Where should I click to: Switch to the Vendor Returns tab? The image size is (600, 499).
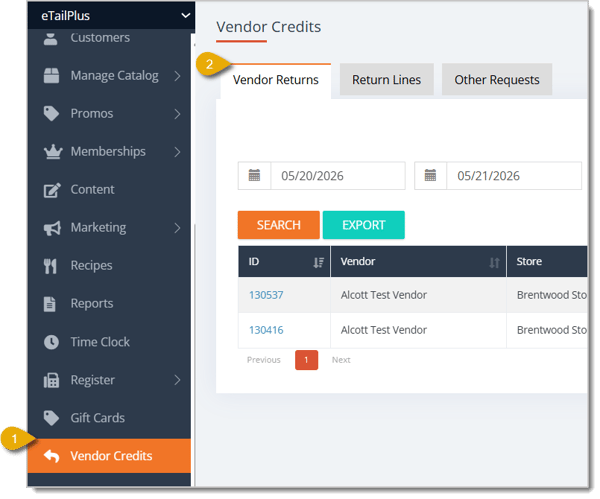276,80
